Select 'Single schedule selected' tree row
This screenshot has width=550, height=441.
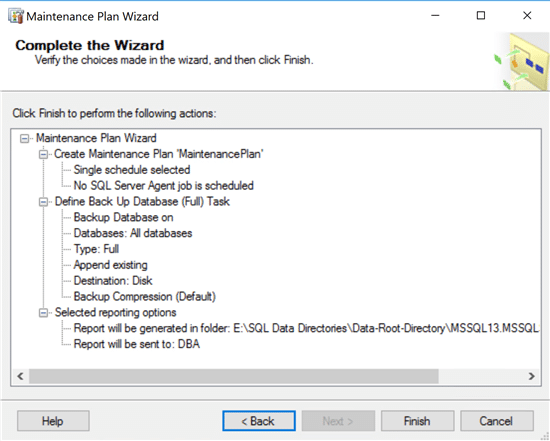(x=132, y=170)
